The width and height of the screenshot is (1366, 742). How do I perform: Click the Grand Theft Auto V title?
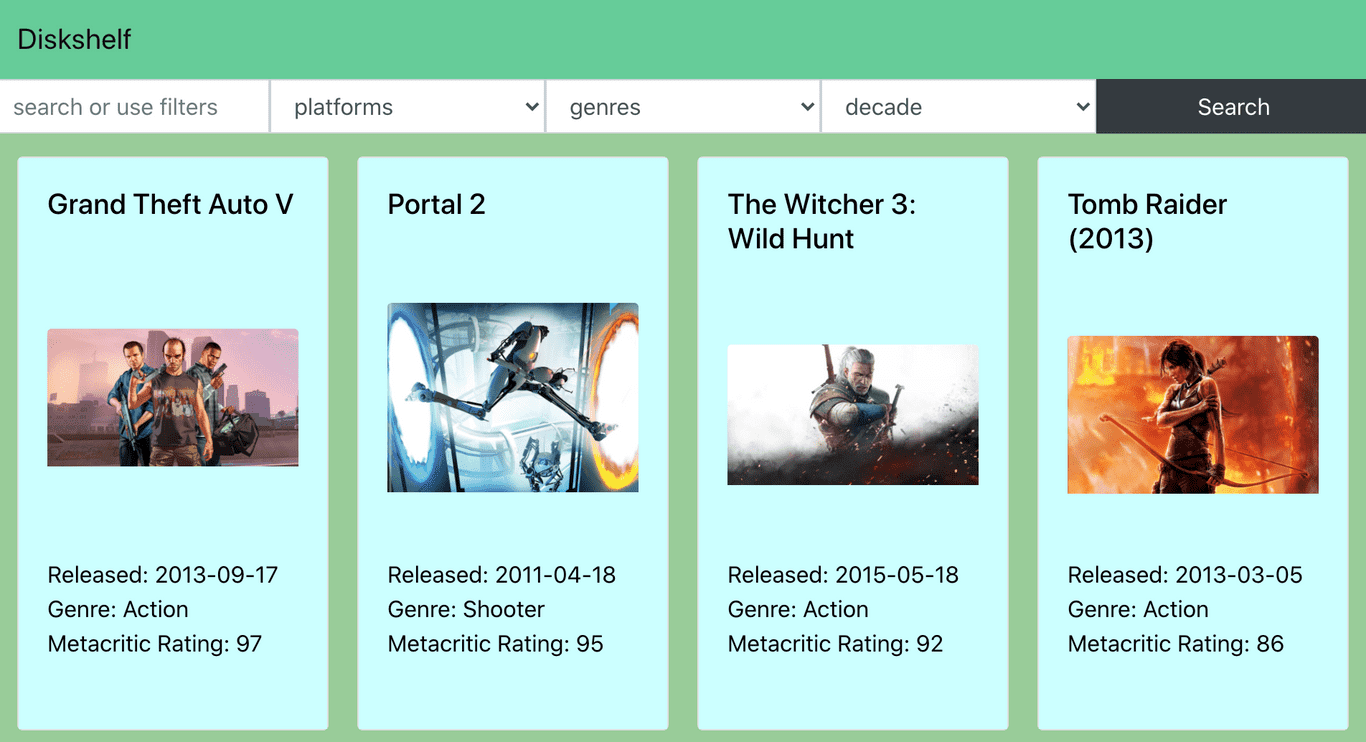pos(171,204)
